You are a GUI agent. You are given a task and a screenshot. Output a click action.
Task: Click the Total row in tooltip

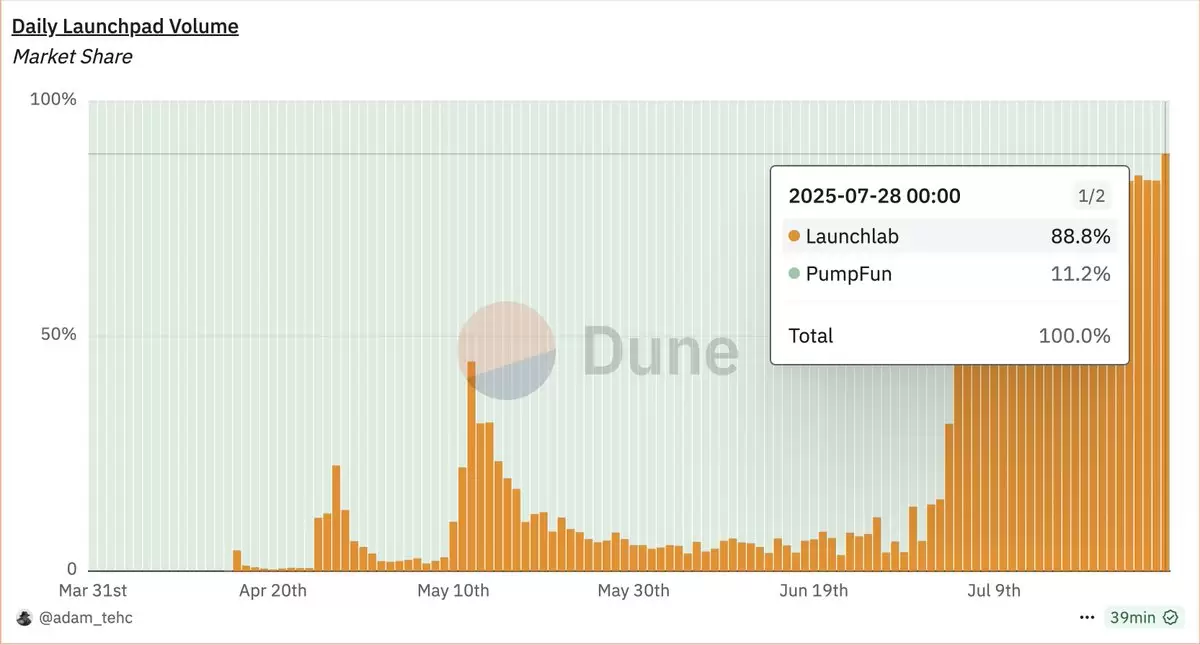949,336
